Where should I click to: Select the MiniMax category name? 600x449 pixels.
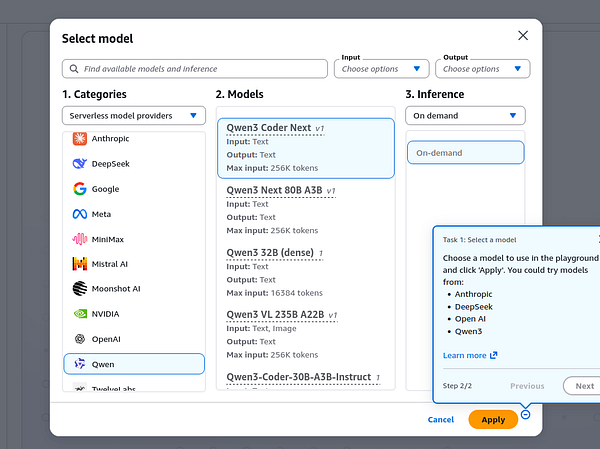108,240
